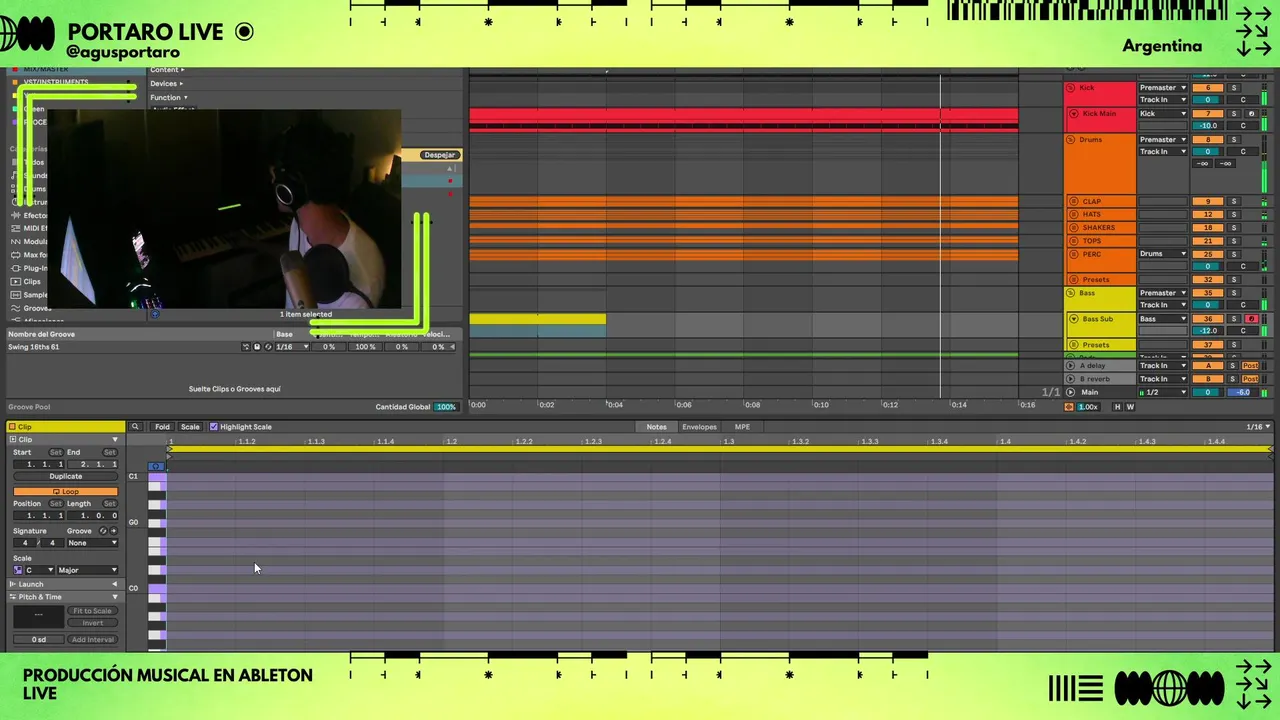
Task: Open the clip Groove dropdown showing None
Action: coord(92,543)
